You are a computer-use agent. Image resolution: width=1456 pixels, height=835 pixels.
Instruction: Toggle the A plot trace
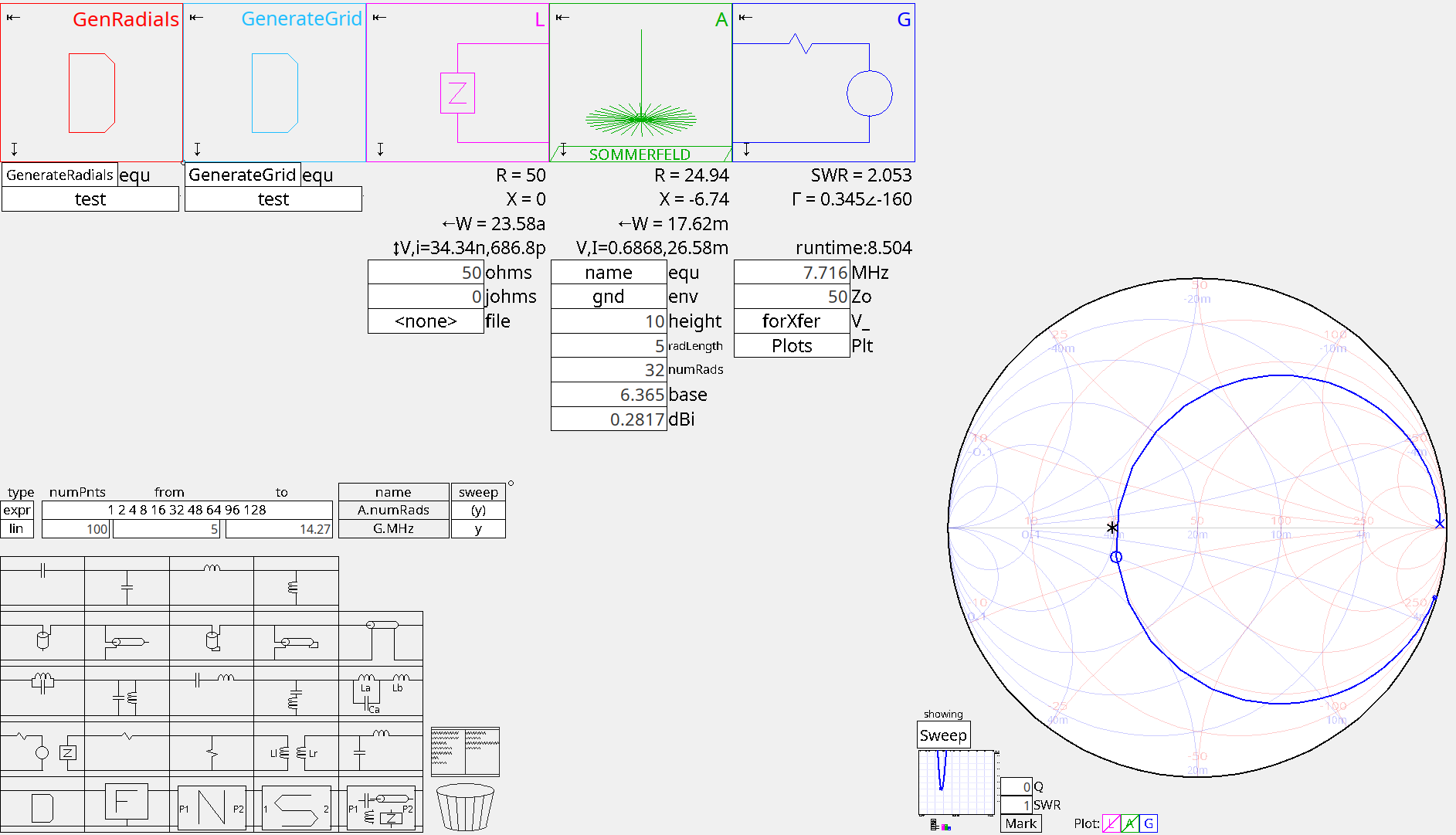(x=1130, y=823)
